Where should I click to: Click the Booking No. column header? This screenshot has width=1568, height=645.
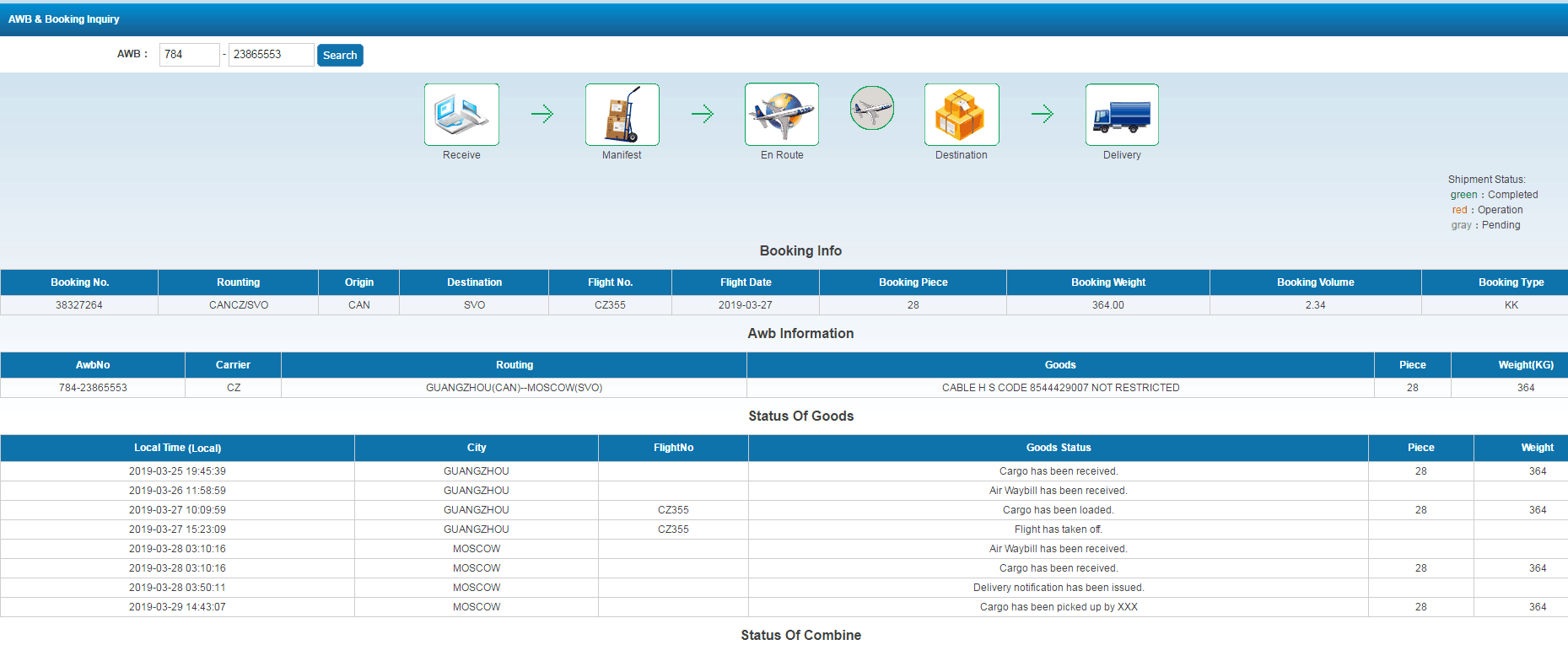79,282
